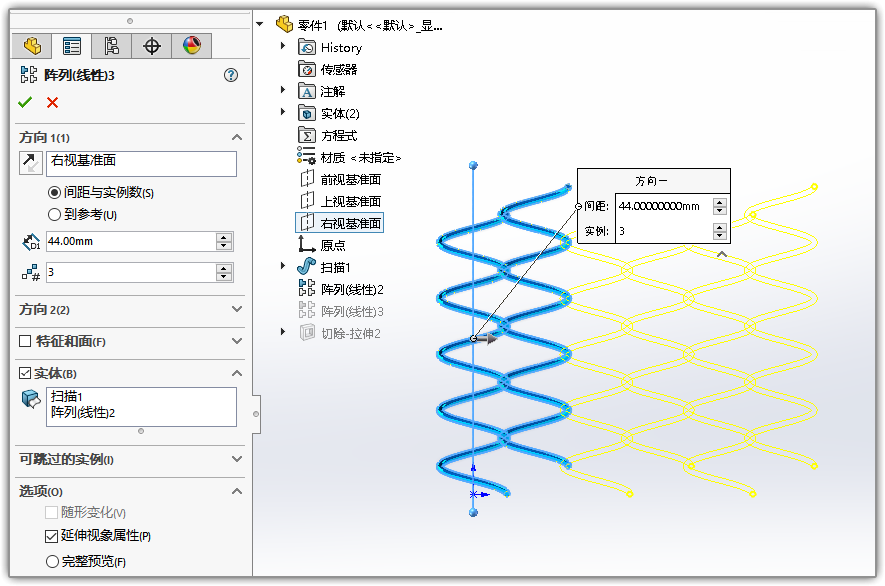Click the reverse direction arrow icon
The height and width of the screenshot is (586, 885).
tap(28, 164)
